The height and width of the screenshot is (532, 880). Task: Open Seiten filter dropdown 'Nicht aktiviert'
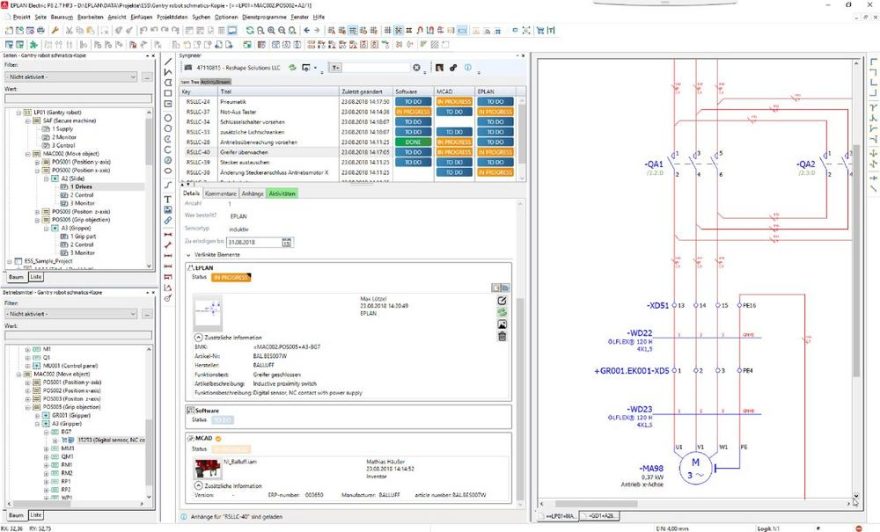pos(71,77)
